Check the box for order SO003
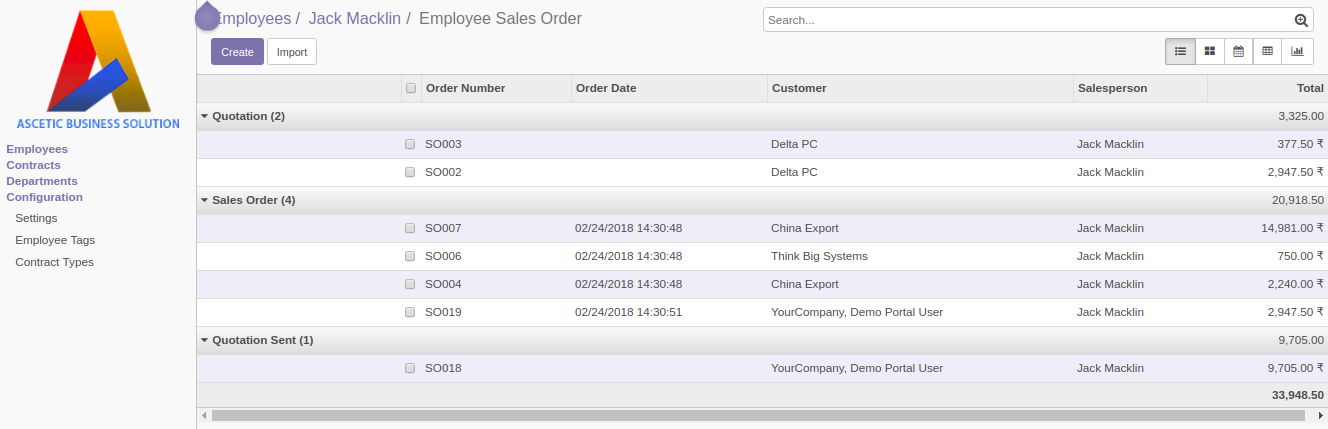The width and height of the screenshot is (1328, 429). pyautogui.click(x=410, y=144)
